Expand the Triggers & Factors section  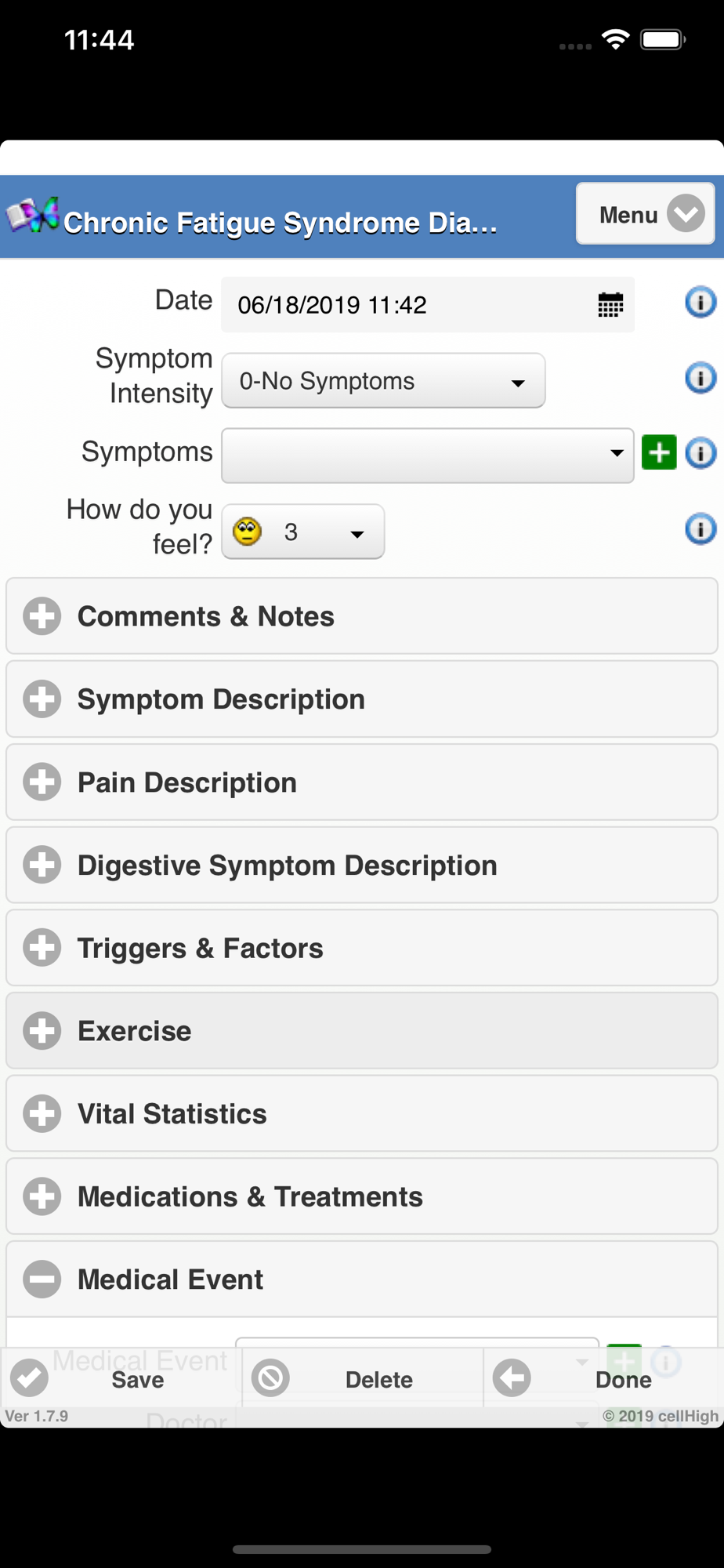click(362, 948)
